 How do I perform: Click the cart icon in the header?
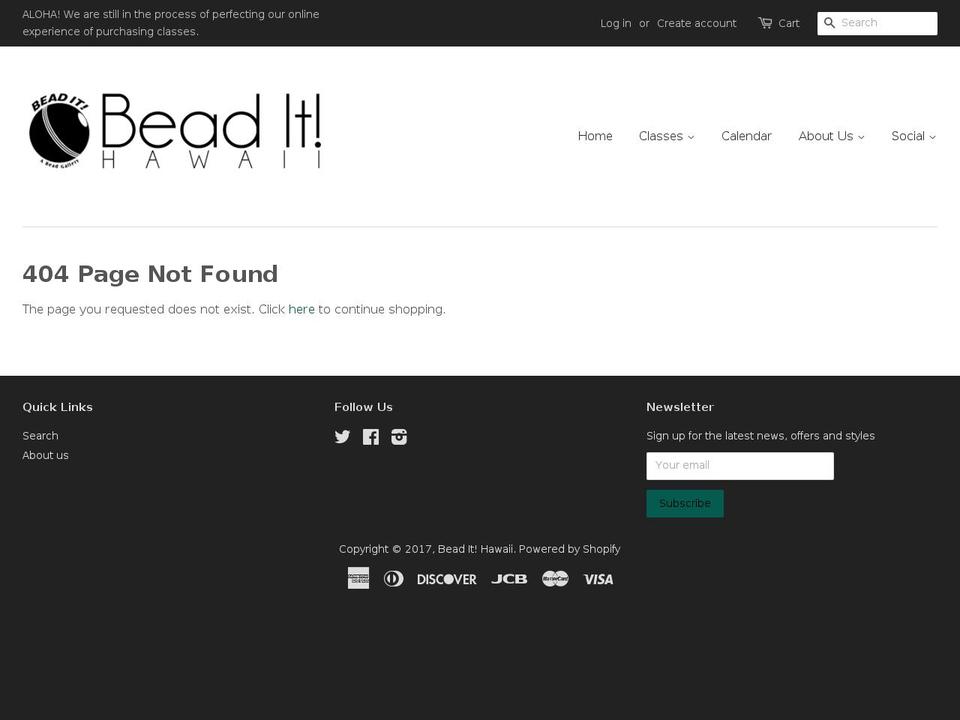(765, 23)
